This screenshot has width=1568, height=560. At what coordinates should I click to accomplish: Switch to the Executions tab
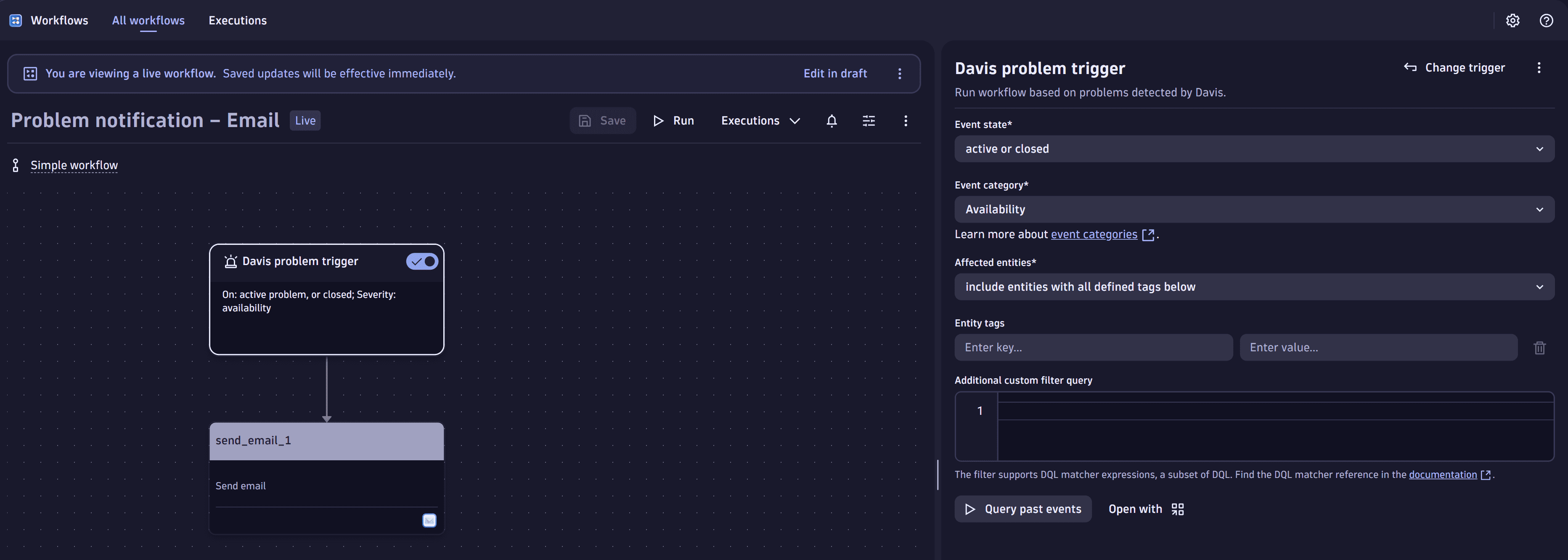[x=237, y=21]
